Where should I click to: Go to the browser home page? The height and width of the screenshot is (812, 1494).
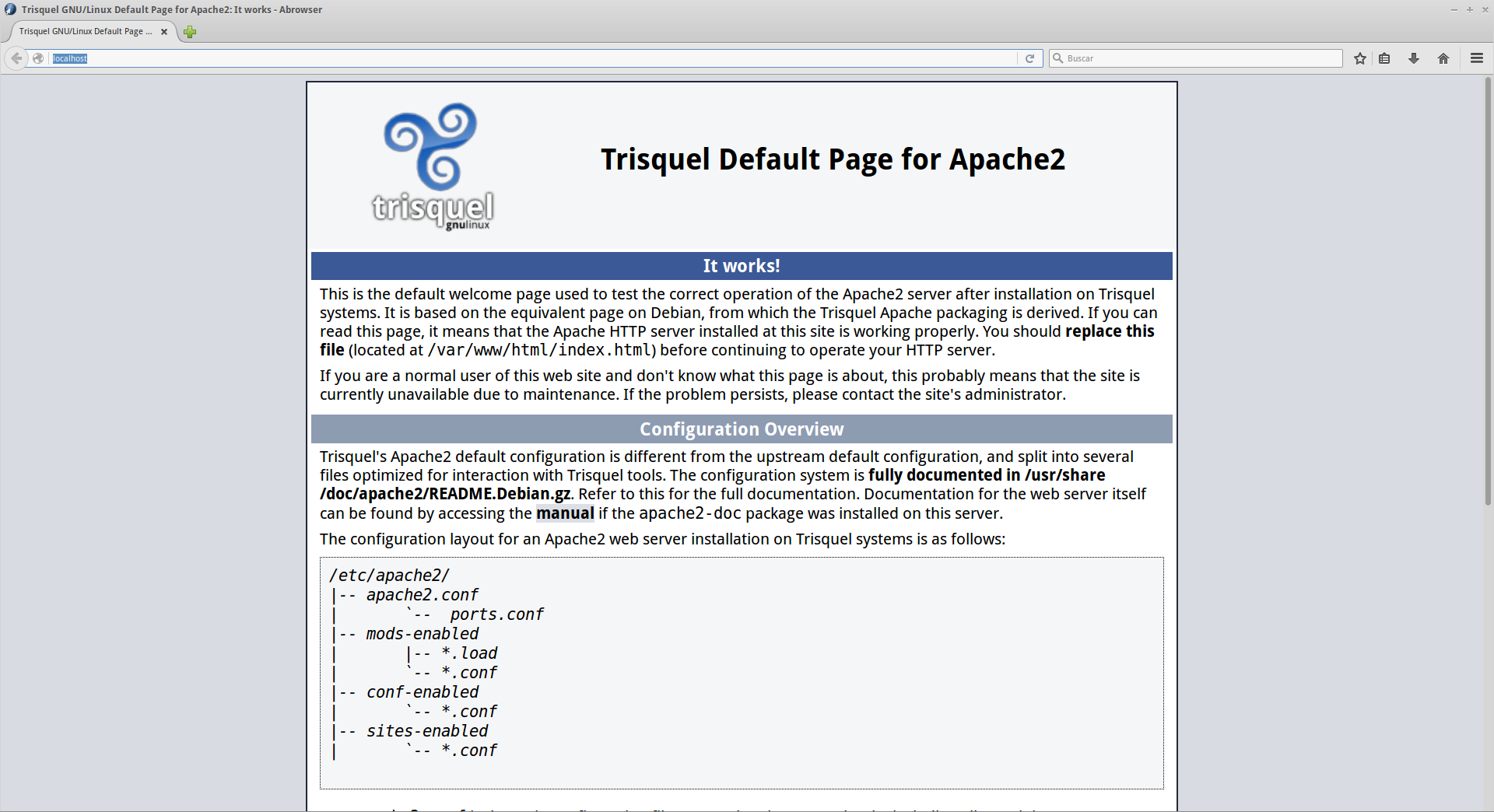(x=1443, y=58)
